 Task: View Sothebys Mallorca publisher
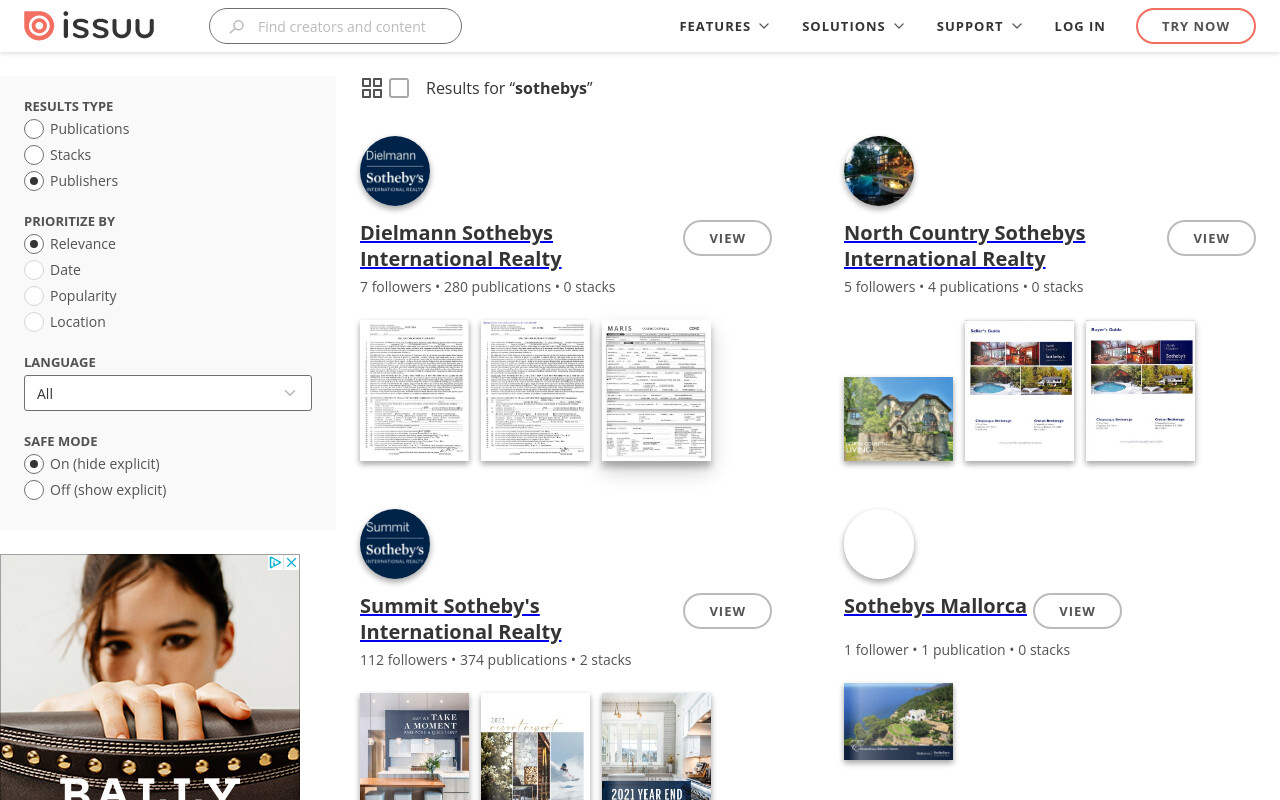click(x=1077, y=611)
